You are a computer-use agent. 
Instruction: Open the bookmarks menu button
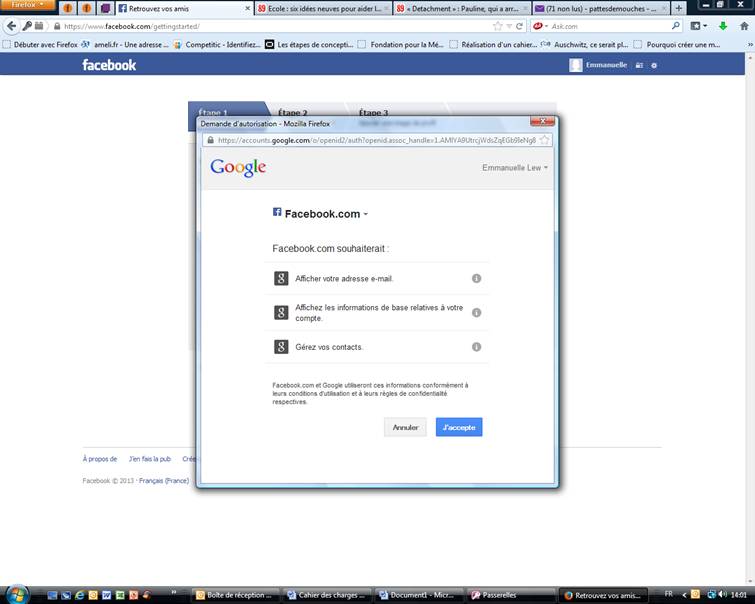click(x=699, y=26)
